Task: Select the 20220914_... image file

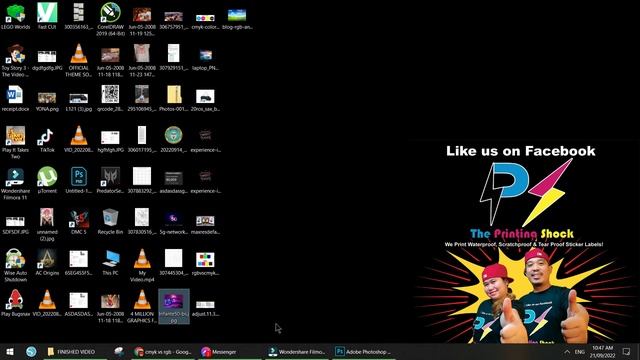Action: point(173,139)
